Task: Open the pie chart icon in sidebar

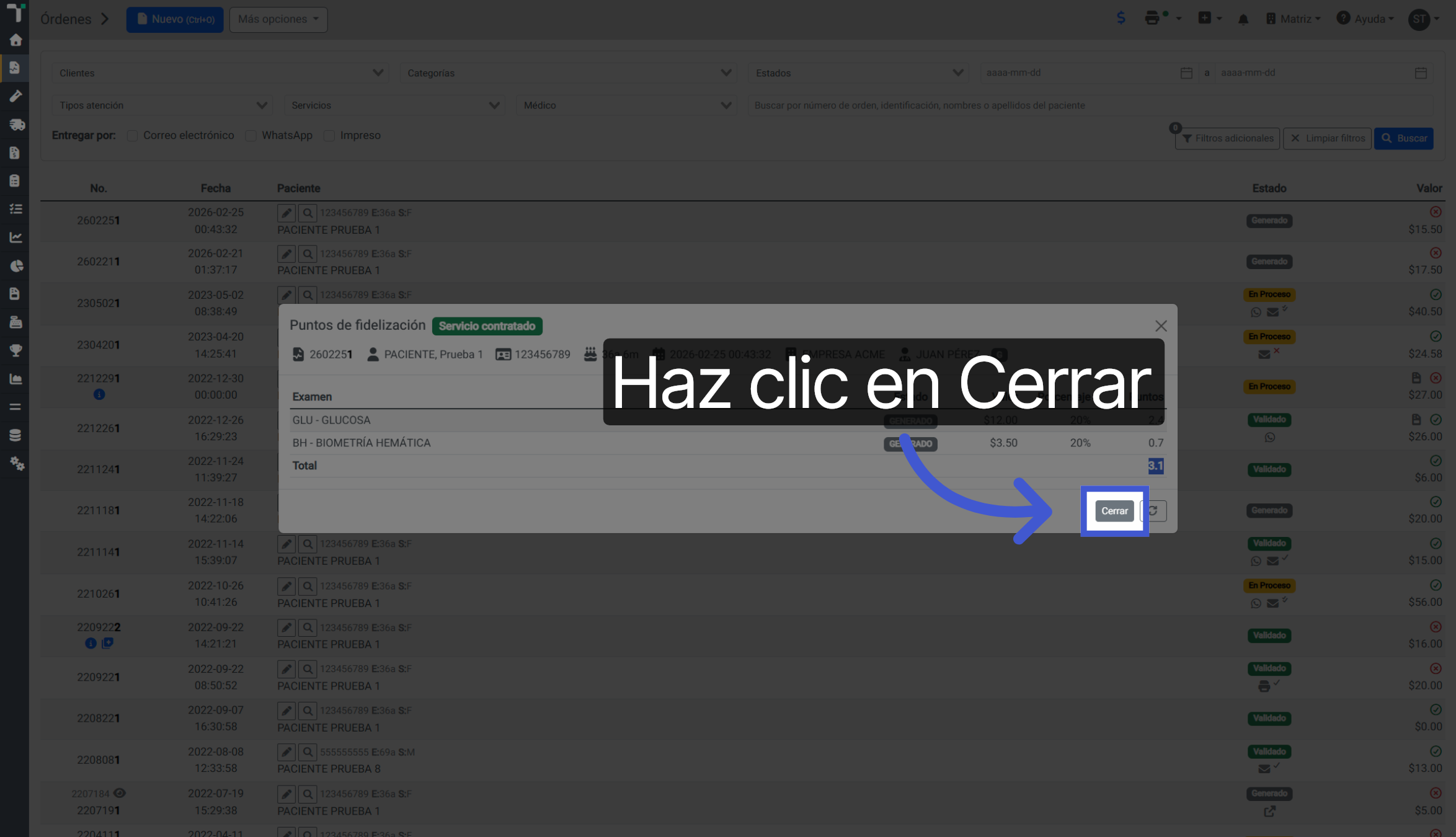Action: [x=16, y=266]
